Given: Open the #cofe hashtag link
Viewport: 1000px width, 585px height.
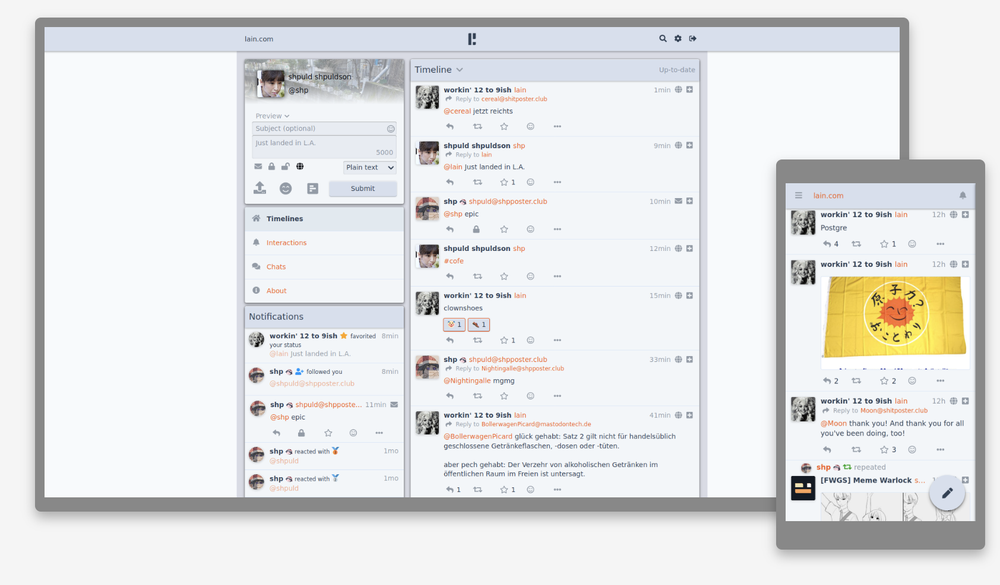Looking at the screenshot, I should [x=453, y=261].
